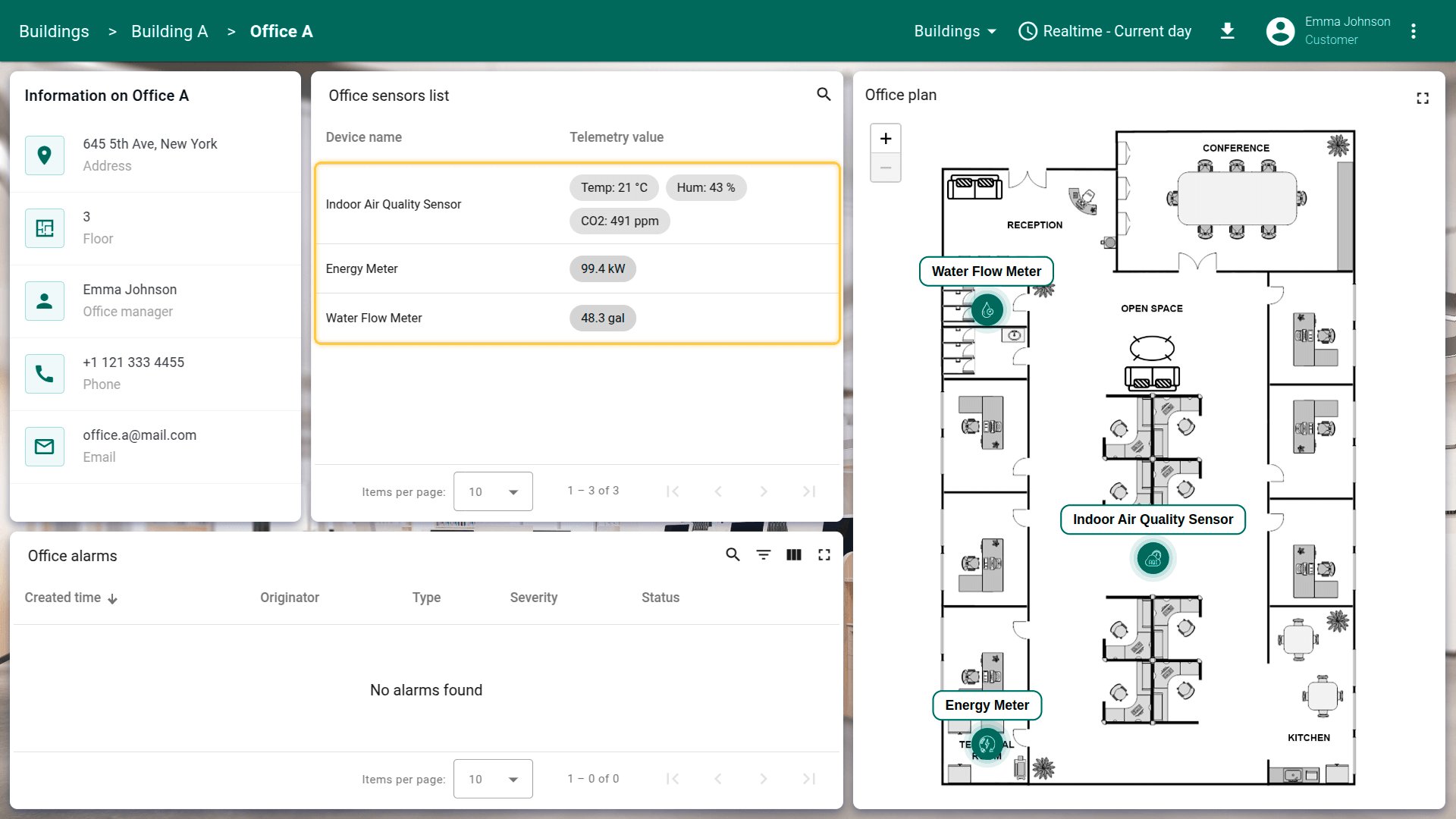Viewport: 1456px width, 819px height.
Task: Click the Energy Meter map marker
Action: coord(987,744)
